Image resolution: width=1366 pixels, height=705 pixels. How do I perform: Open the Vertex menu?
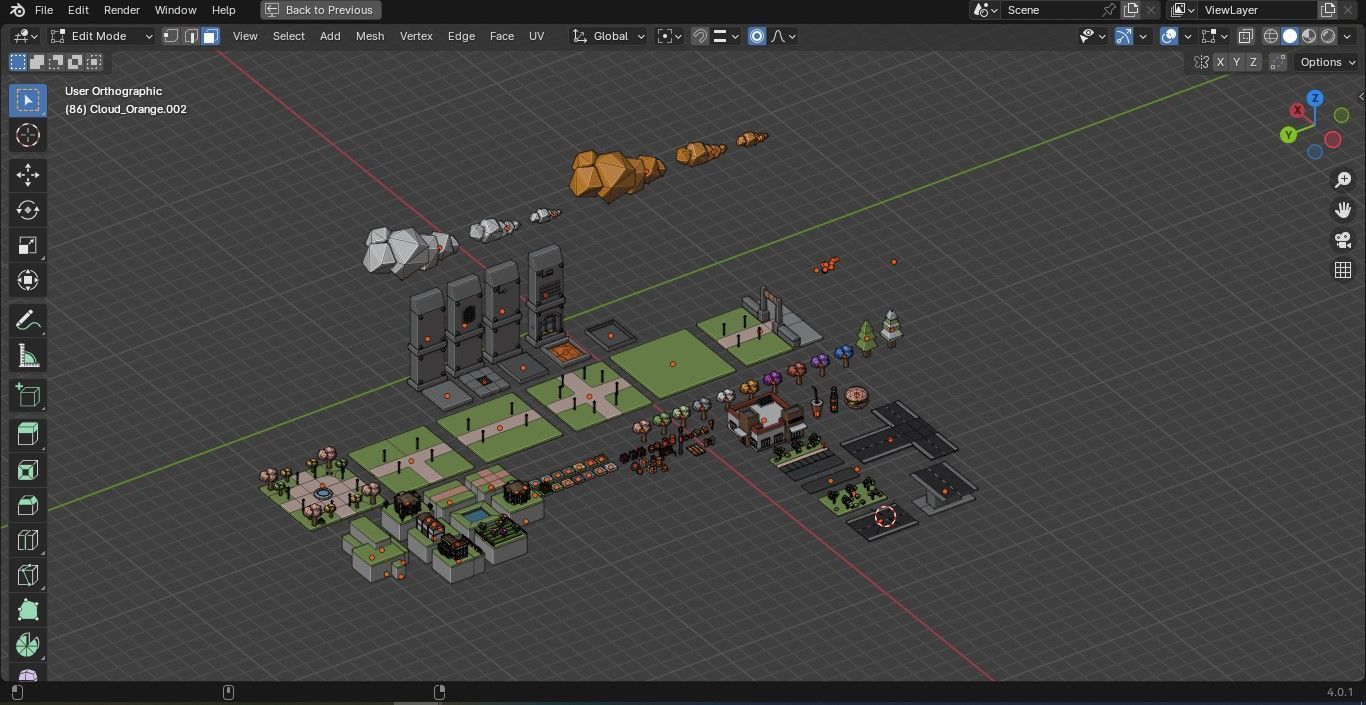coord(416,36)
